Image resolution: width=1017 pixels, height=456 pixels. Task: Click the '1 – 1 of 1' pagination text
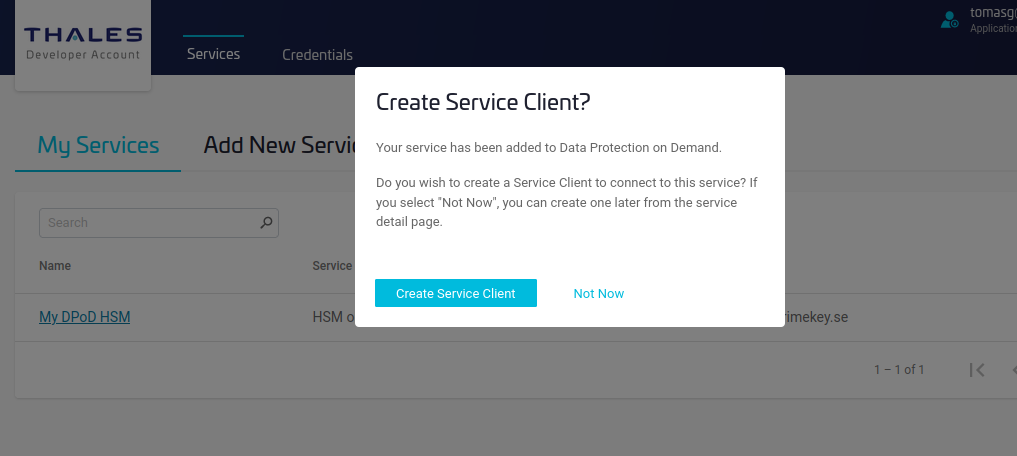(x=899, y=370)
